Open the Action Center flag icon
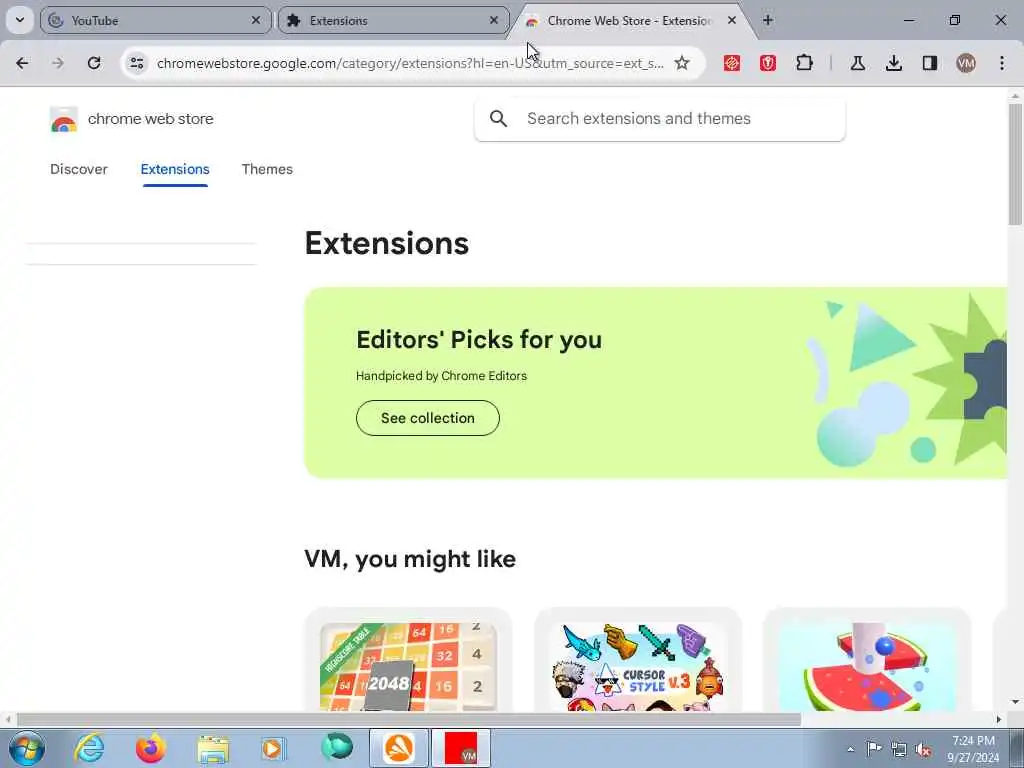The height and width of the screenshot is (768, 1024). [874, 749]
